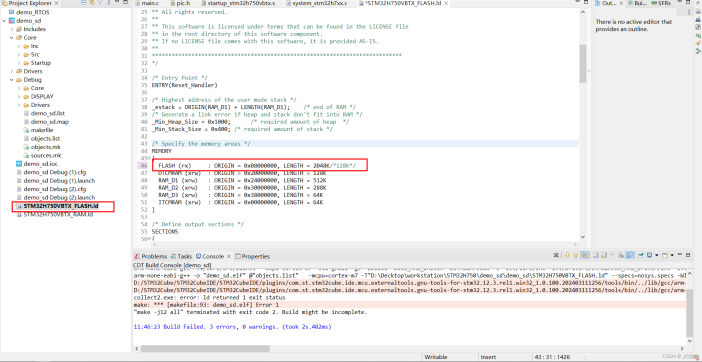702x362 pixels.
Task: Switch to the Problems tab
Action: [150, 256]
